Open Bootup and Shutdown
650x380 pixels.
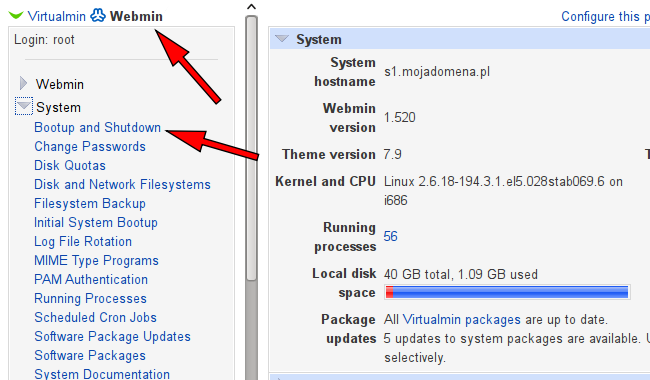(x=97, y=127)
